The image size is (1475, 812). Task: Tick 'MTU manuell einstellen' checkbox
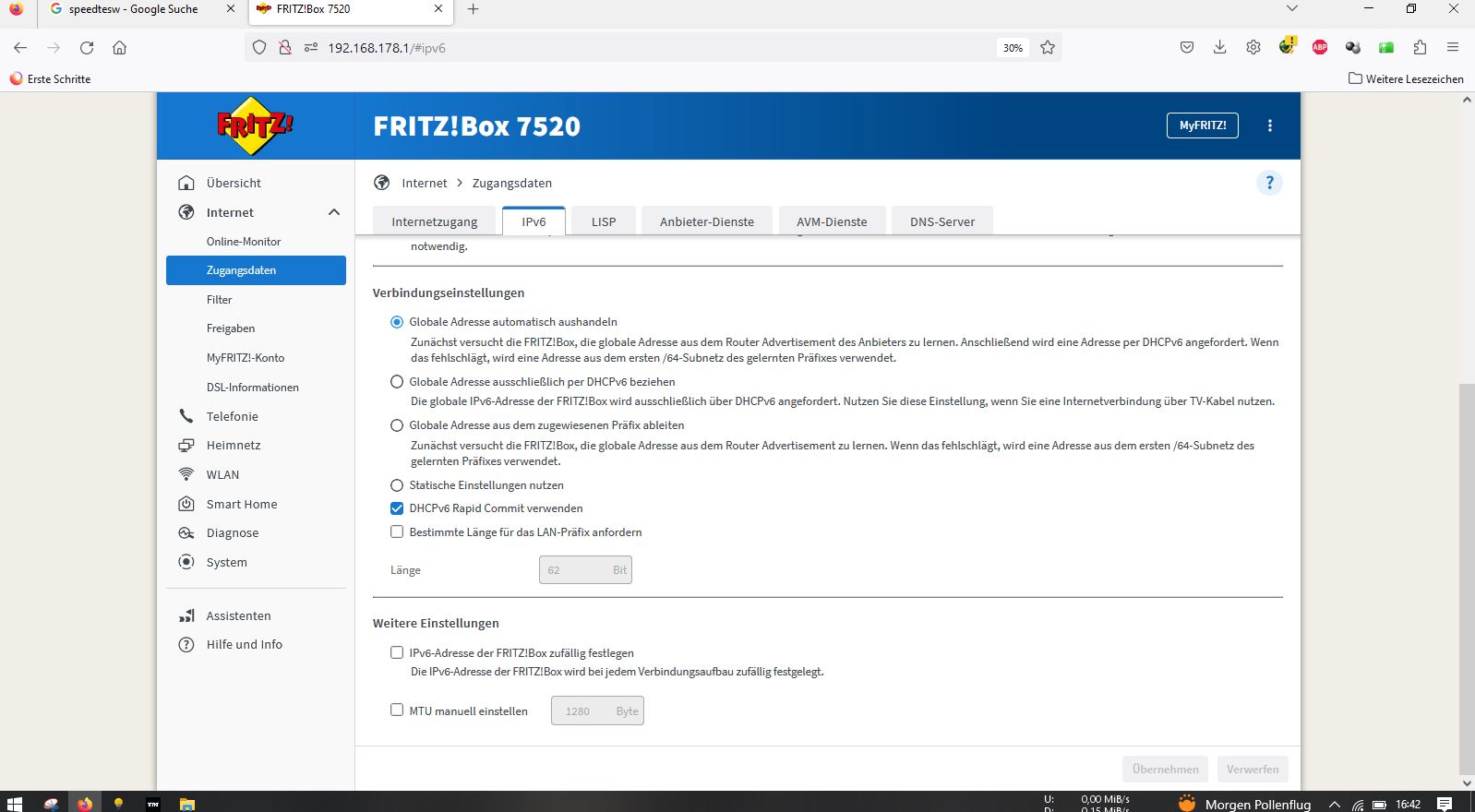(x=397, y=710)
